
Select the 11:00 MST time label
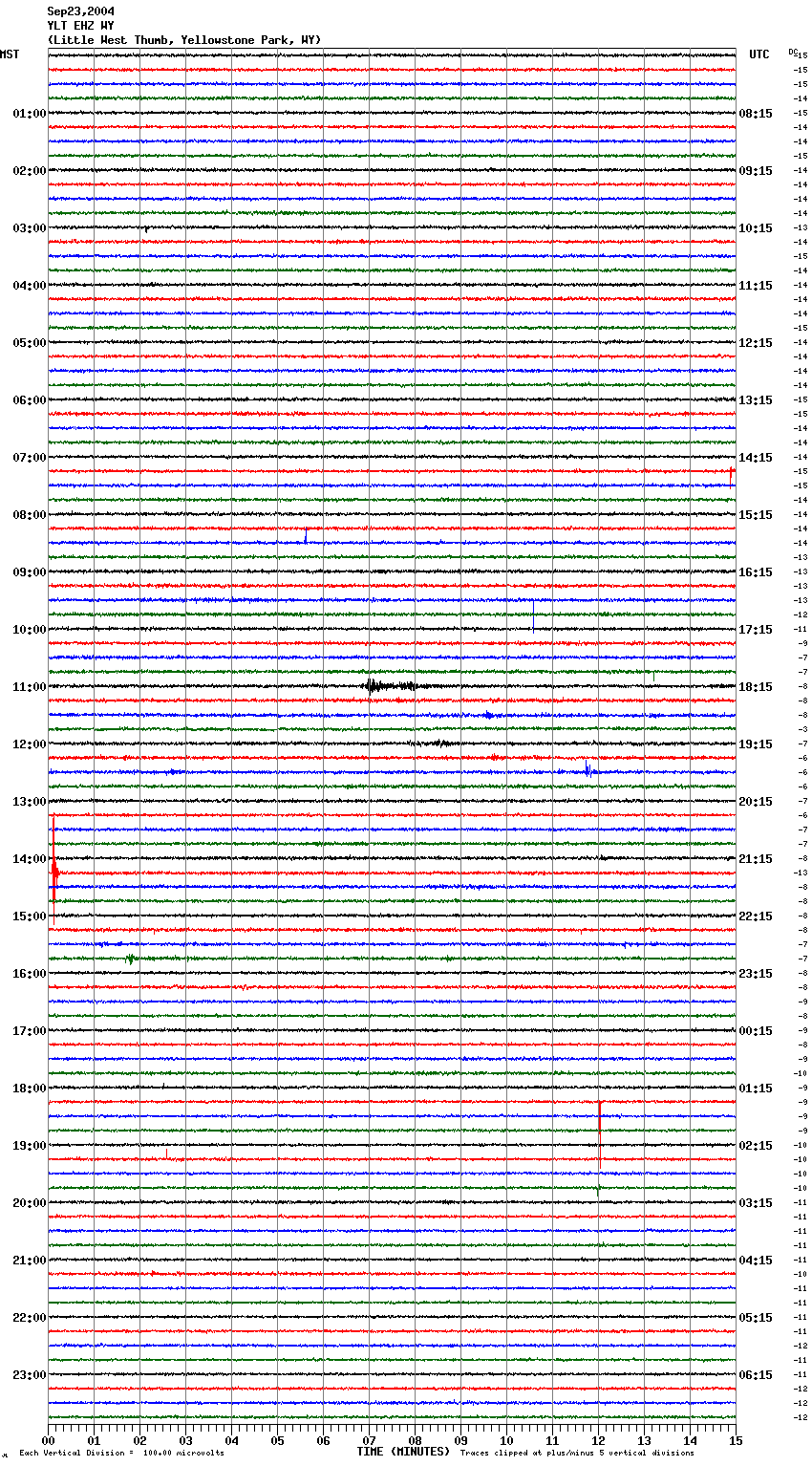point(30,687)
